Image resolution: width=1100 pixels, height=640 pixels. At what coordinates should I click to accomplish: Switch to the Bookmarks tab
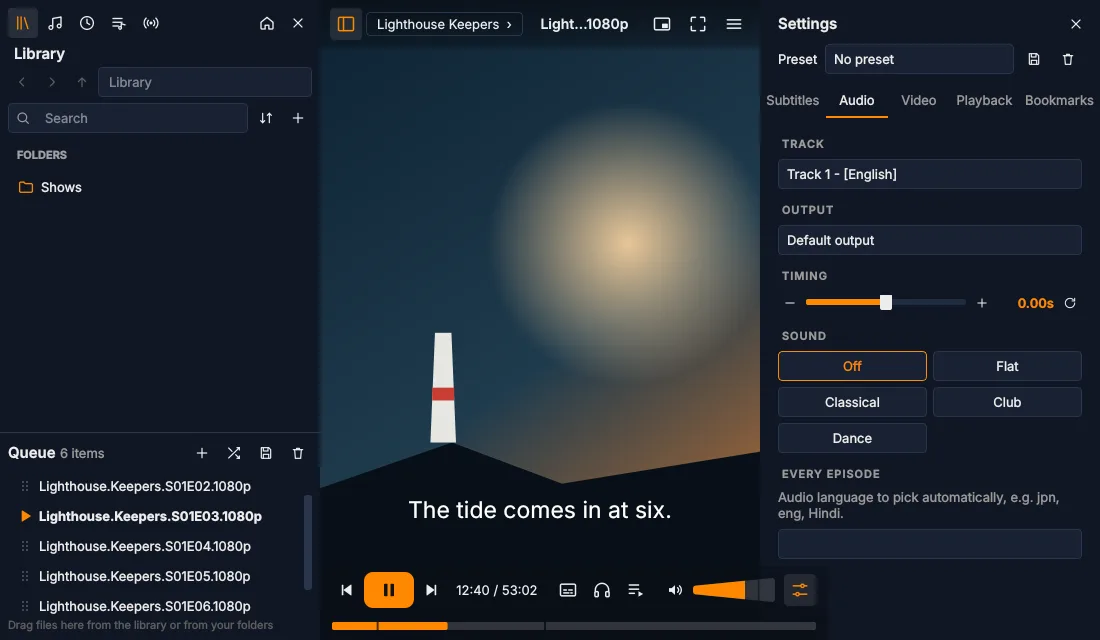tap(1059, 100)
